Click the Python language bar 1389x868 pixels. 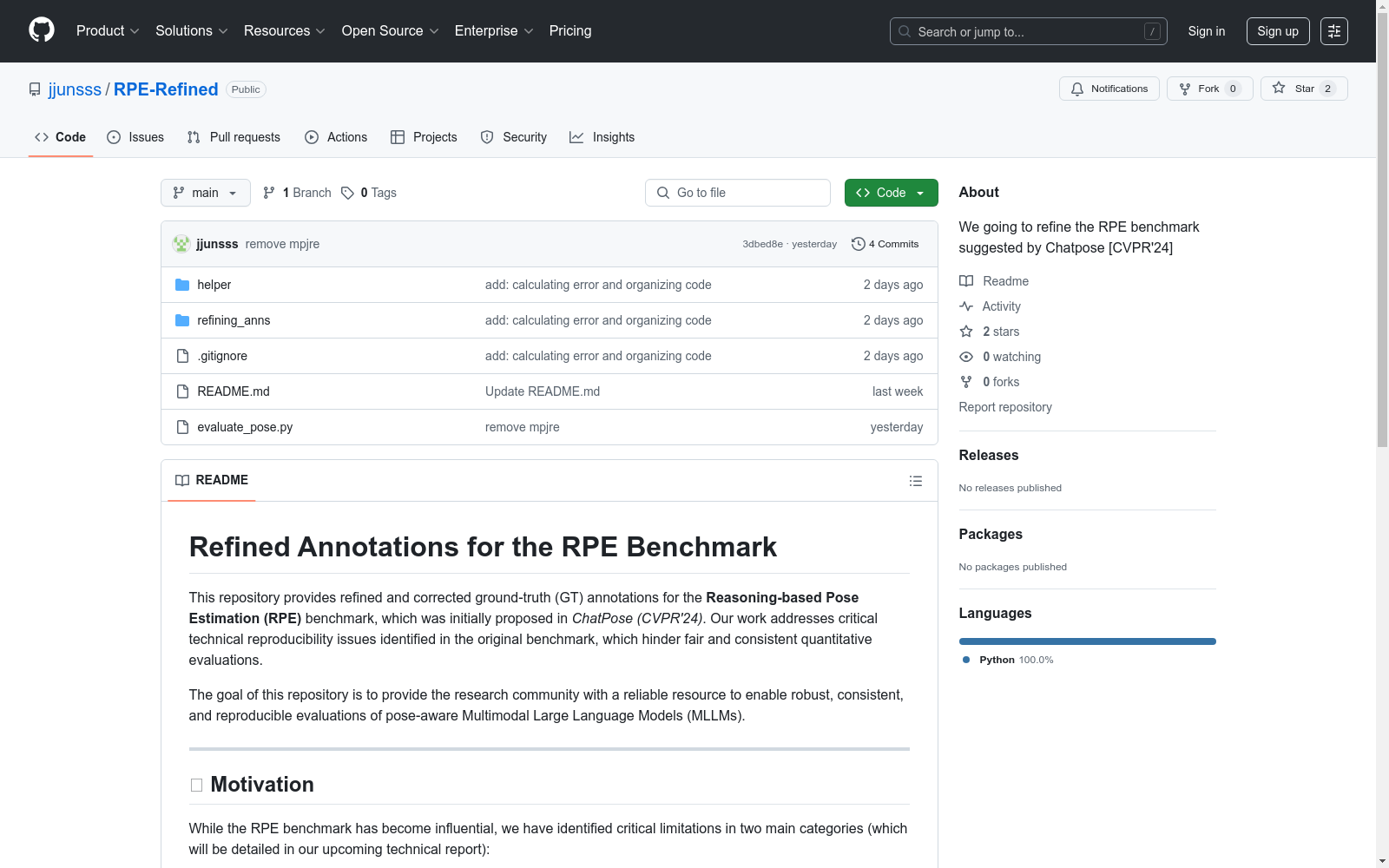pos(1088,641)
